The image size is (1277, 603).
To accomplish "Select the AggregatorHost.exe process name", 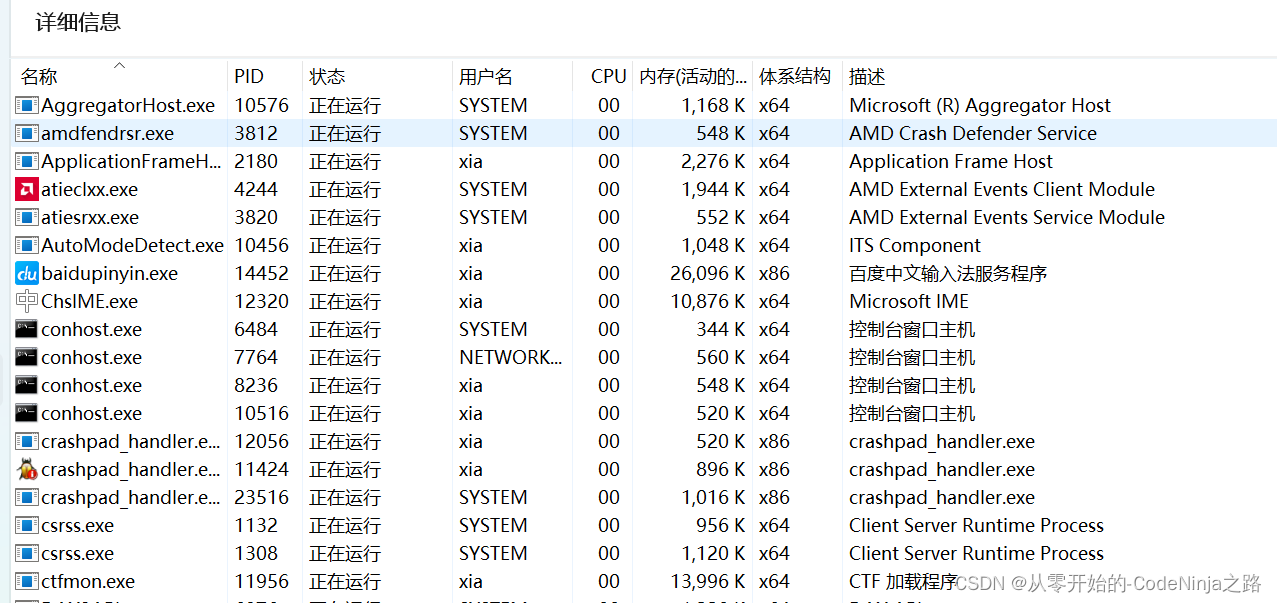I will tap(128, 105).
